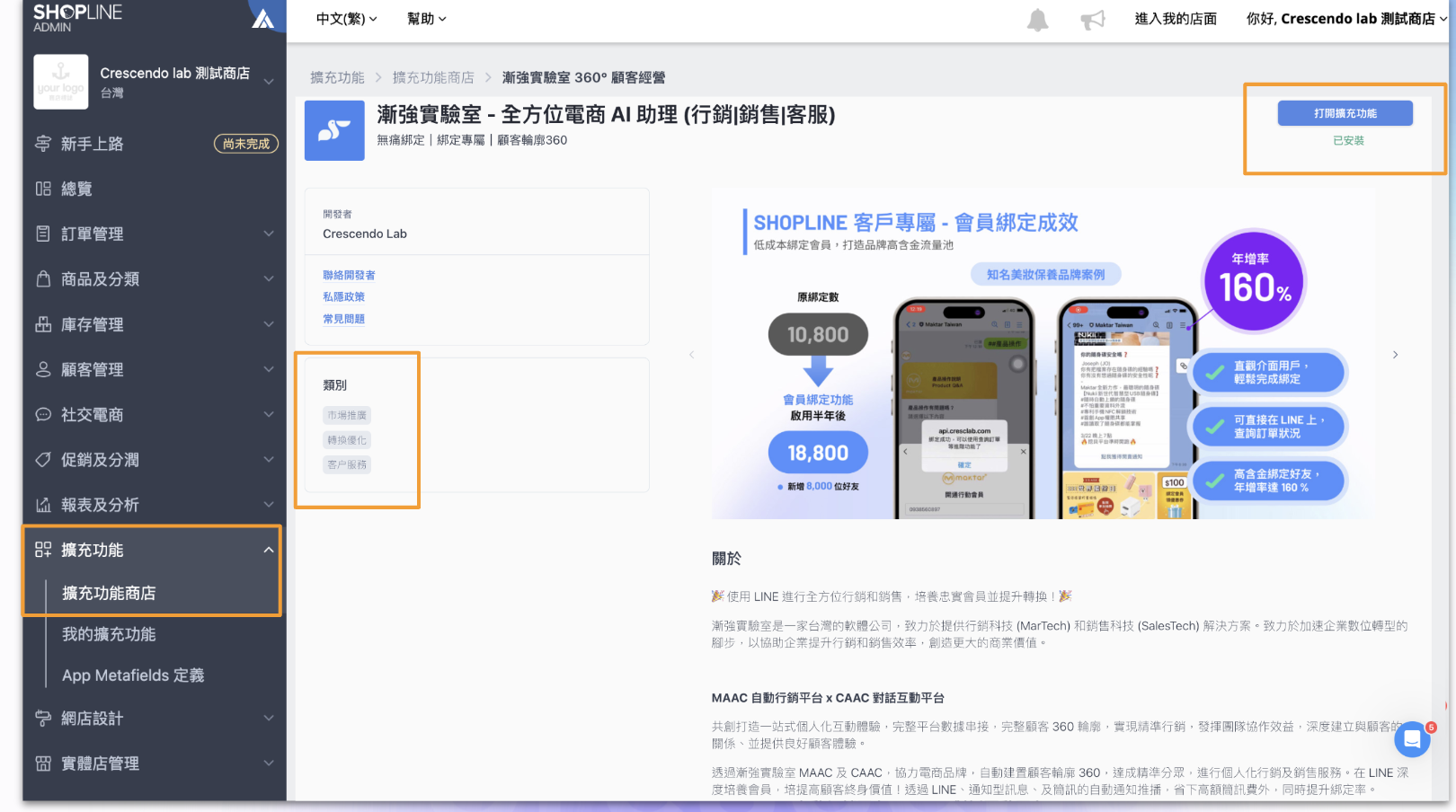
Task: Open the 私隱政策 link
Action: [343, 296]
